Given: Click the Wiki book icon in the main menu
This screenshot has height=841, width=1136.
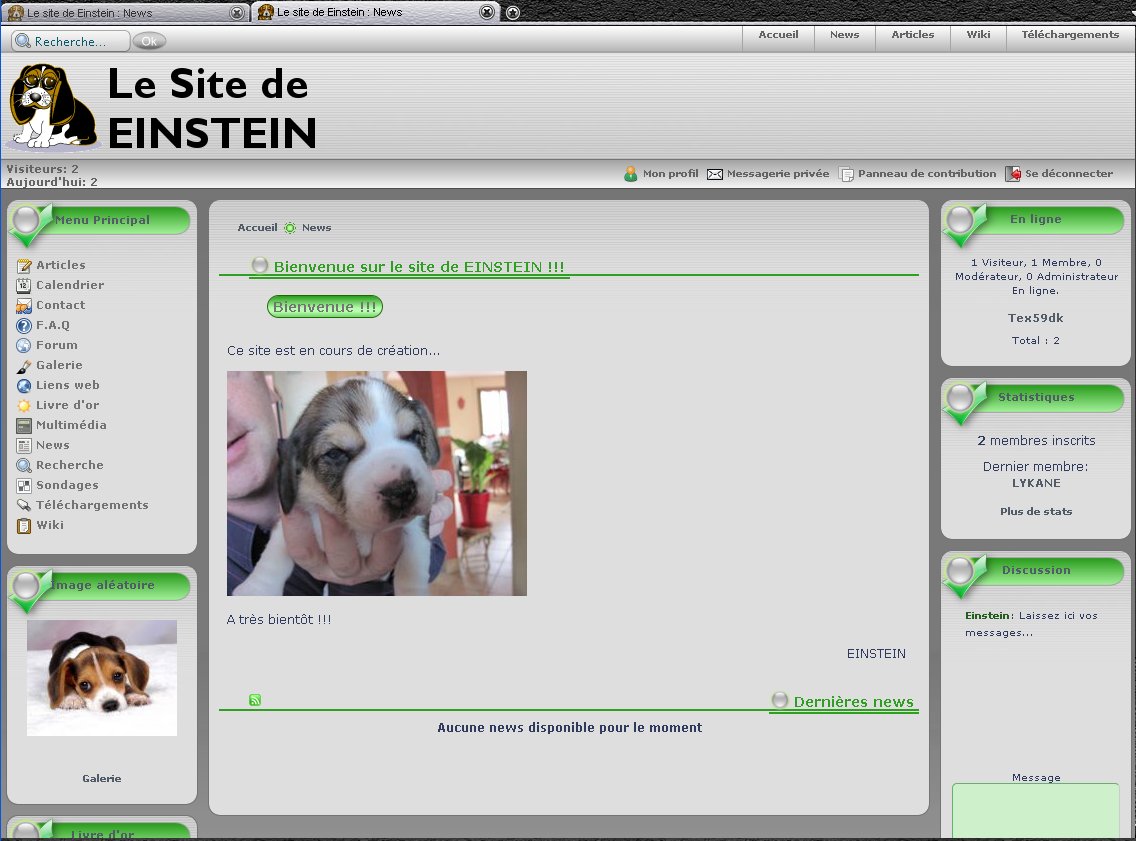Looking at the screenshot, I should pos(24,525).
